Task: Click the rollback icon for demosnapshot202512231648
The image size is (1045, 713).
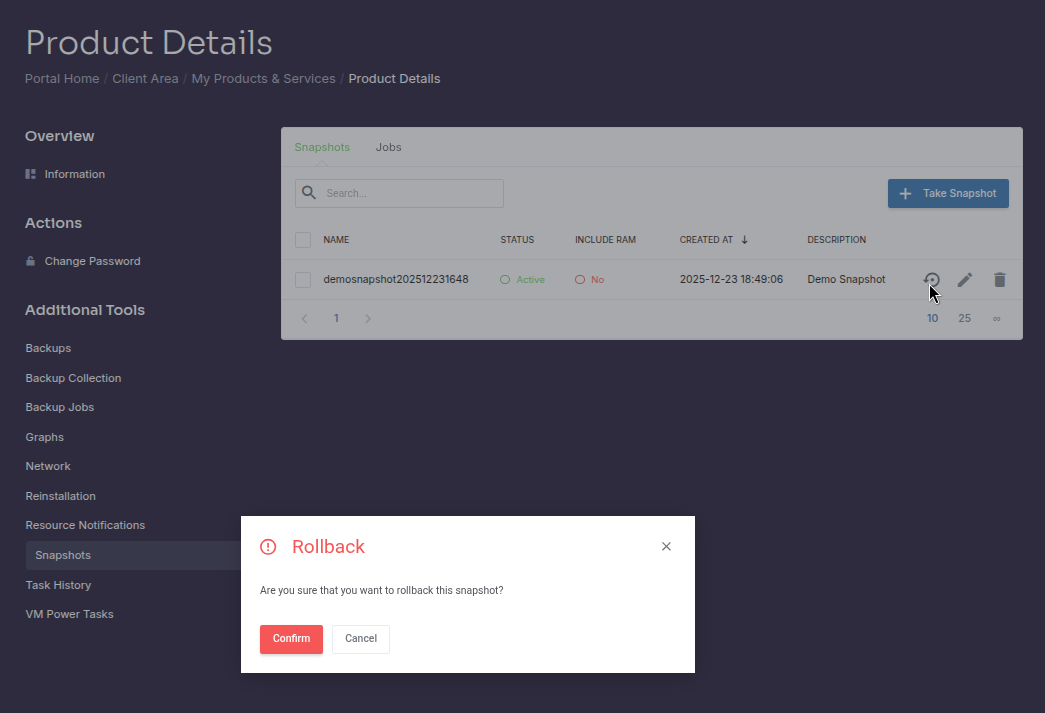Action: click(x=931, y=280)
